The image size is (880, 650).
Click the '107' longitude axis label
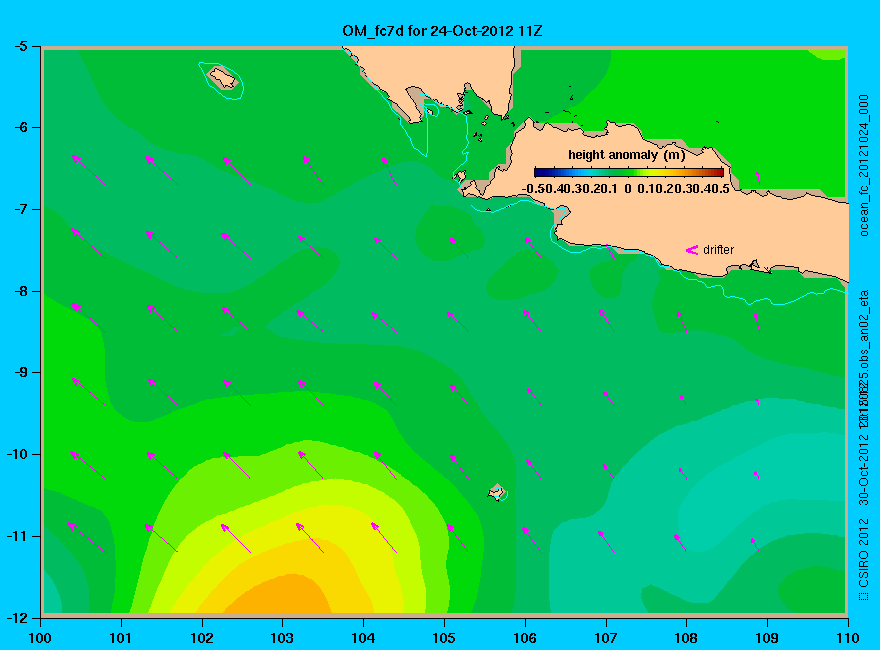(606, 638)
